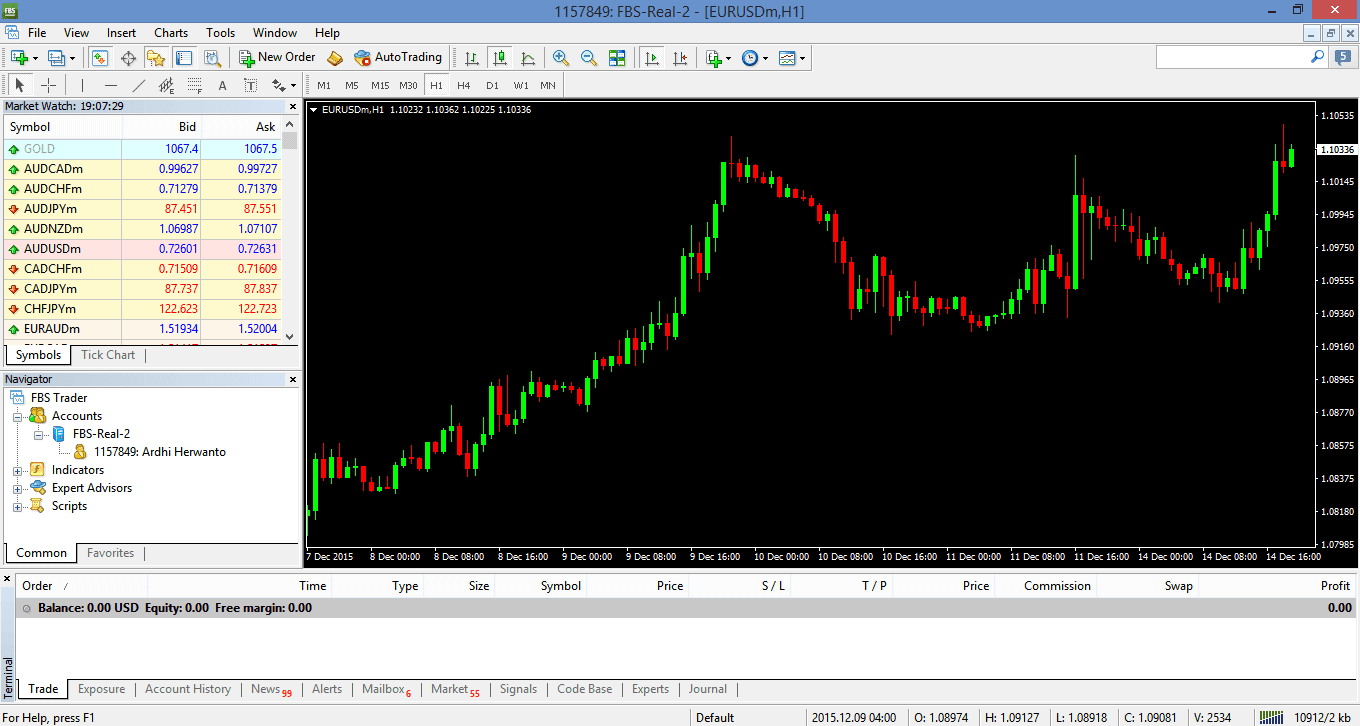Select the Fibonacci Retracement tool

(194, 85)
